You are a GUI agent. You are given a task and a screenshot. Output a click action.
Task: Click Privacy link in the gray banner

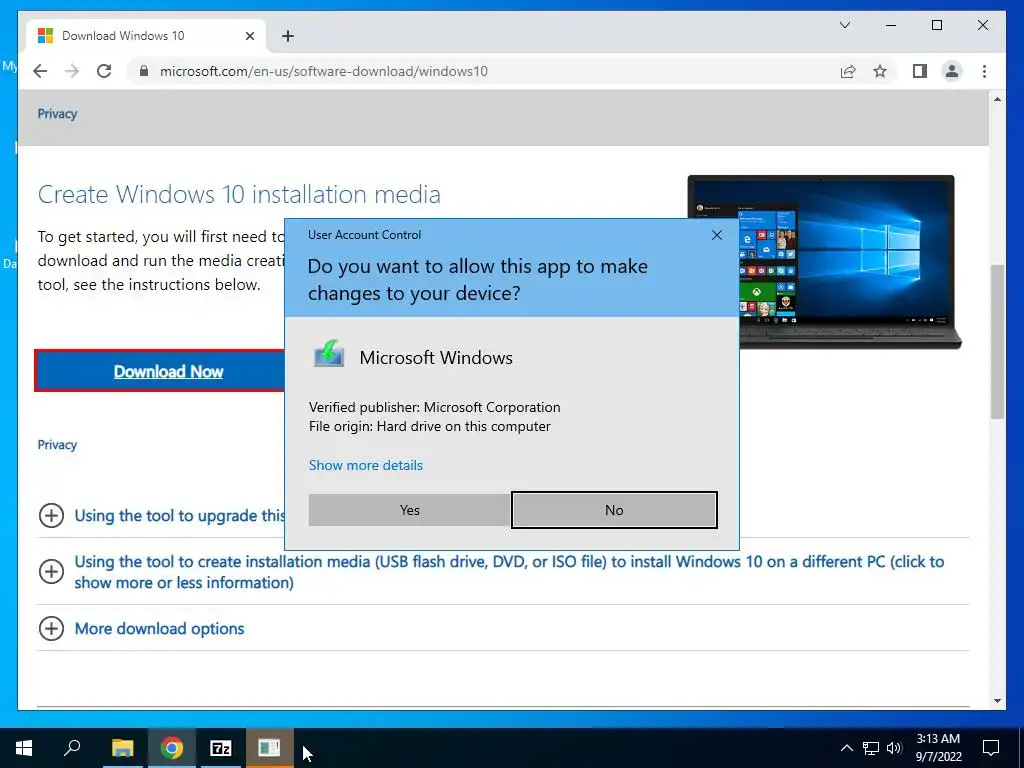pos(57,114)
